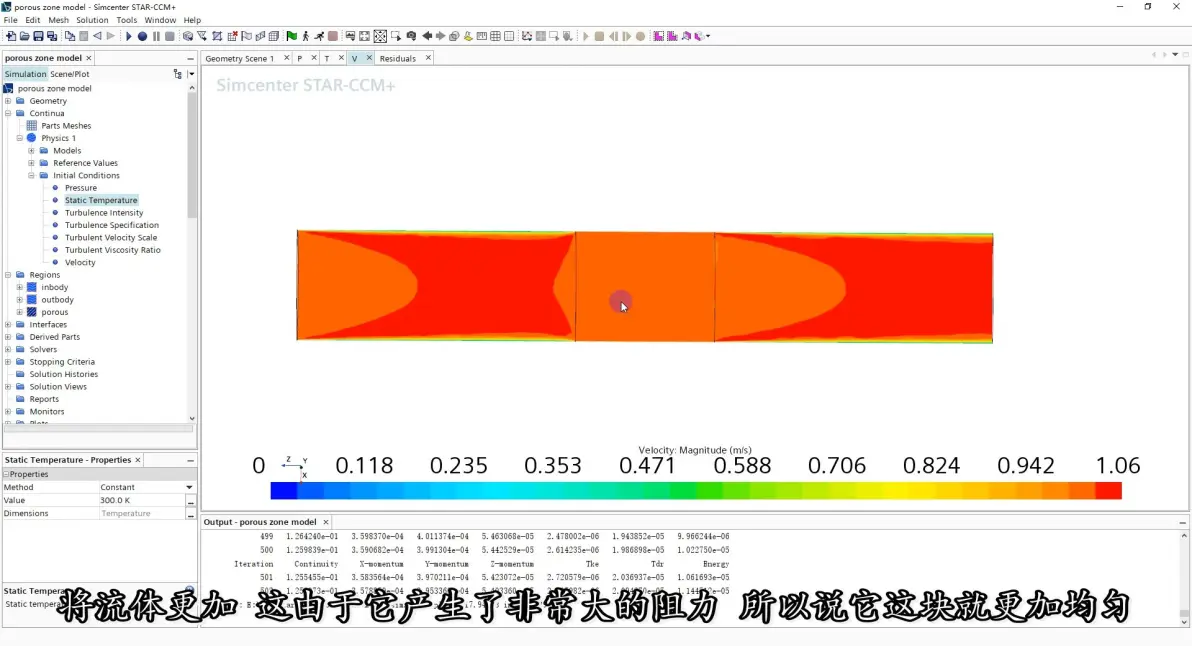Click the Value field showing 300.0 K
The image size is (1192, 646).
tap(141, 500)
